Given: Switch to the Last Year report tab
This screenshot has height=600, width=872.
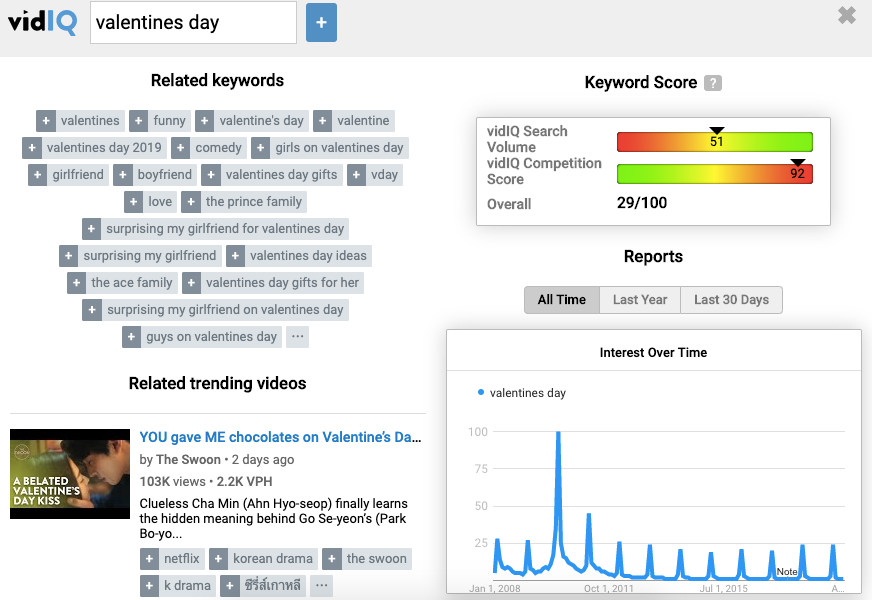Looking at the screenshot, I should (x=640, y=300).
